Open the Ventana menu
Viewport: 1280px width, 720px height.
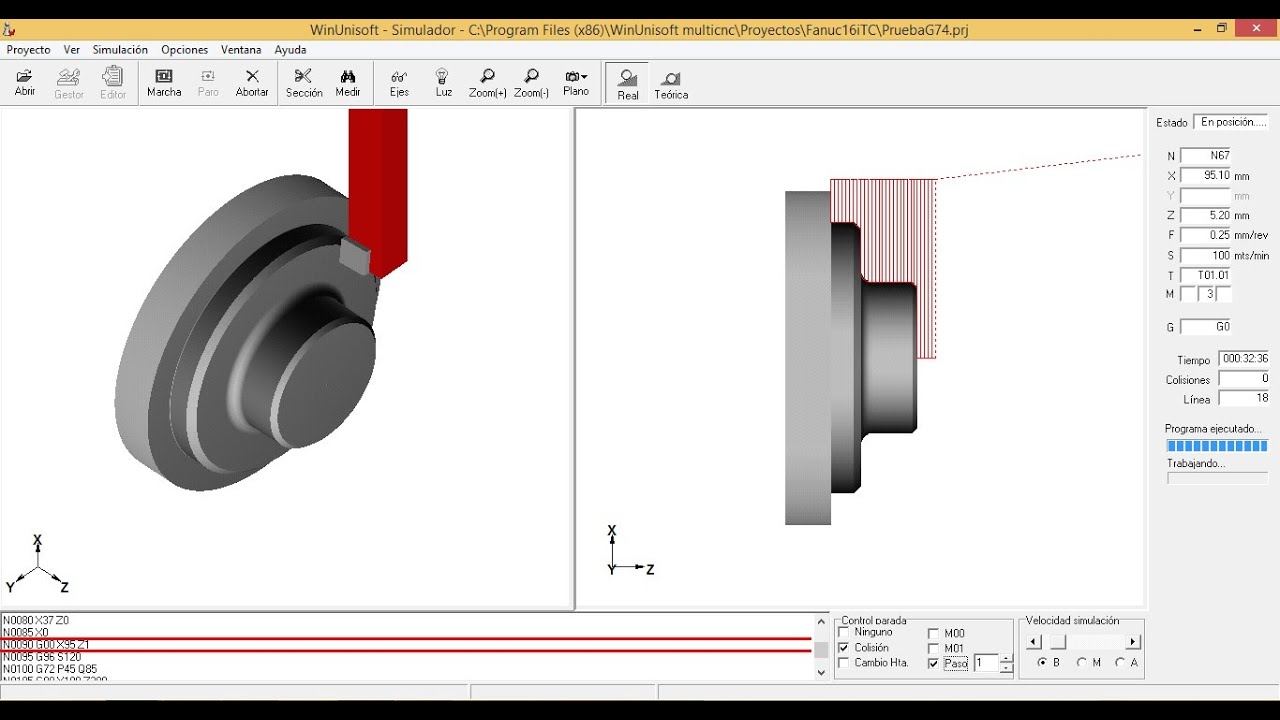(x=241, y=50)
